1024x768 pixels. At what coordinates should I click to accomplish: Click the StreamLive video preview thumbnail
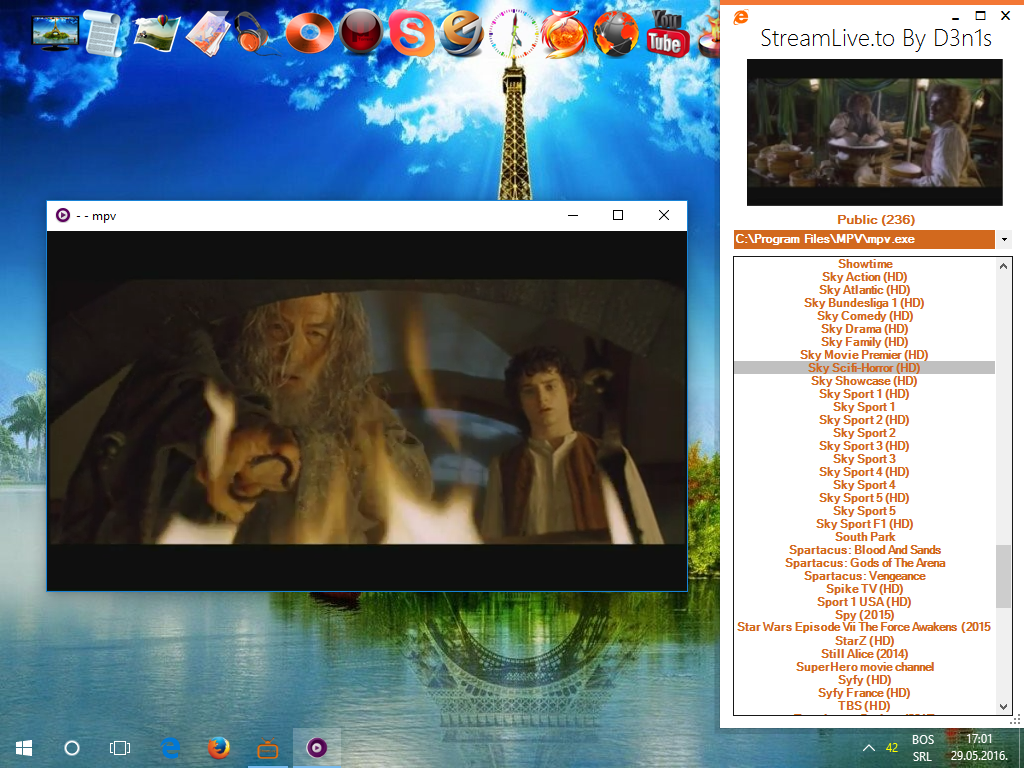874,133
